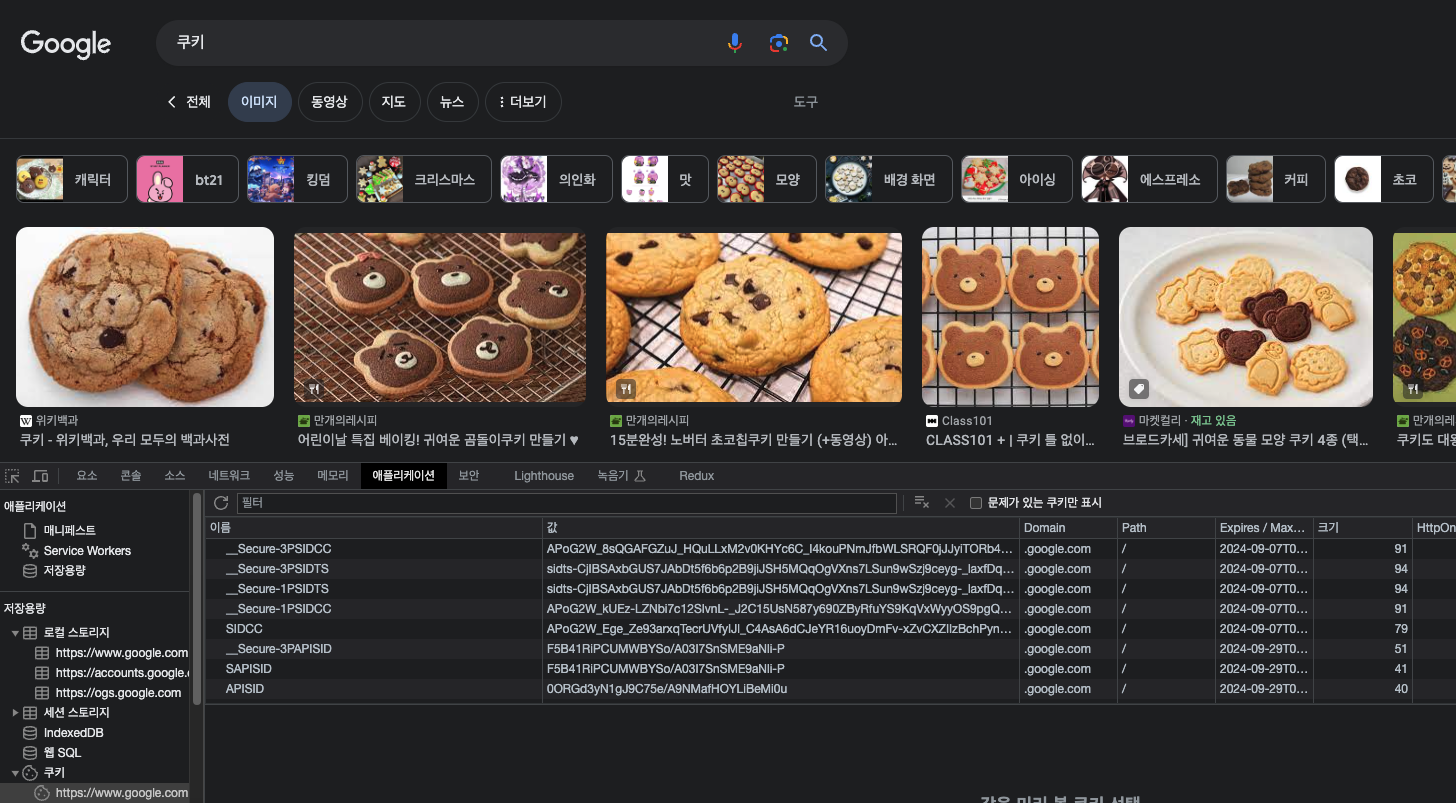The width and height of the screenshot is (1456, 803).
Task: Filter images by 크리스마스 chip
Action: coord(424,179)
